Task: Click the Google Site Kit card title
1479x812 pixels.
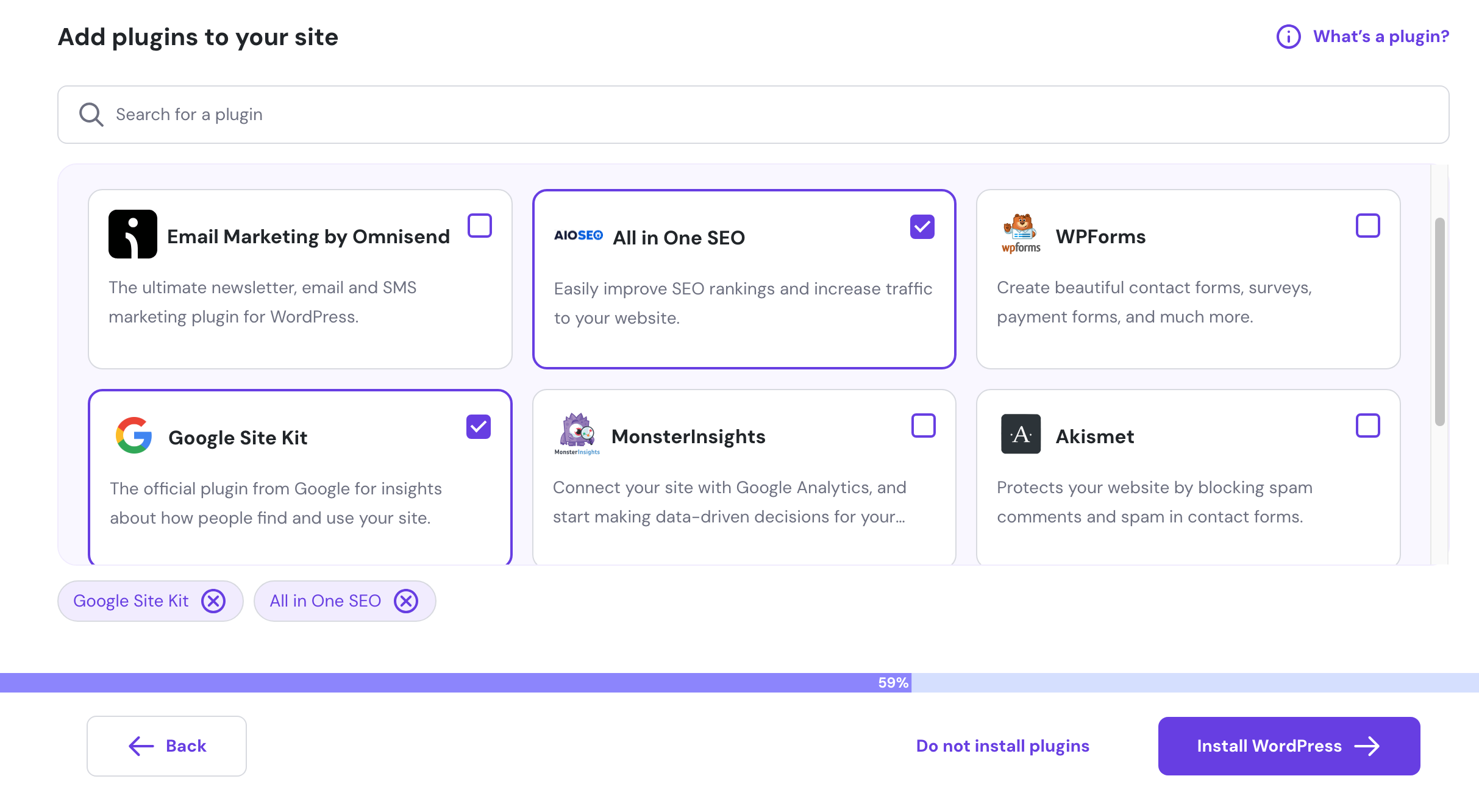Action: tap(238, 438)
